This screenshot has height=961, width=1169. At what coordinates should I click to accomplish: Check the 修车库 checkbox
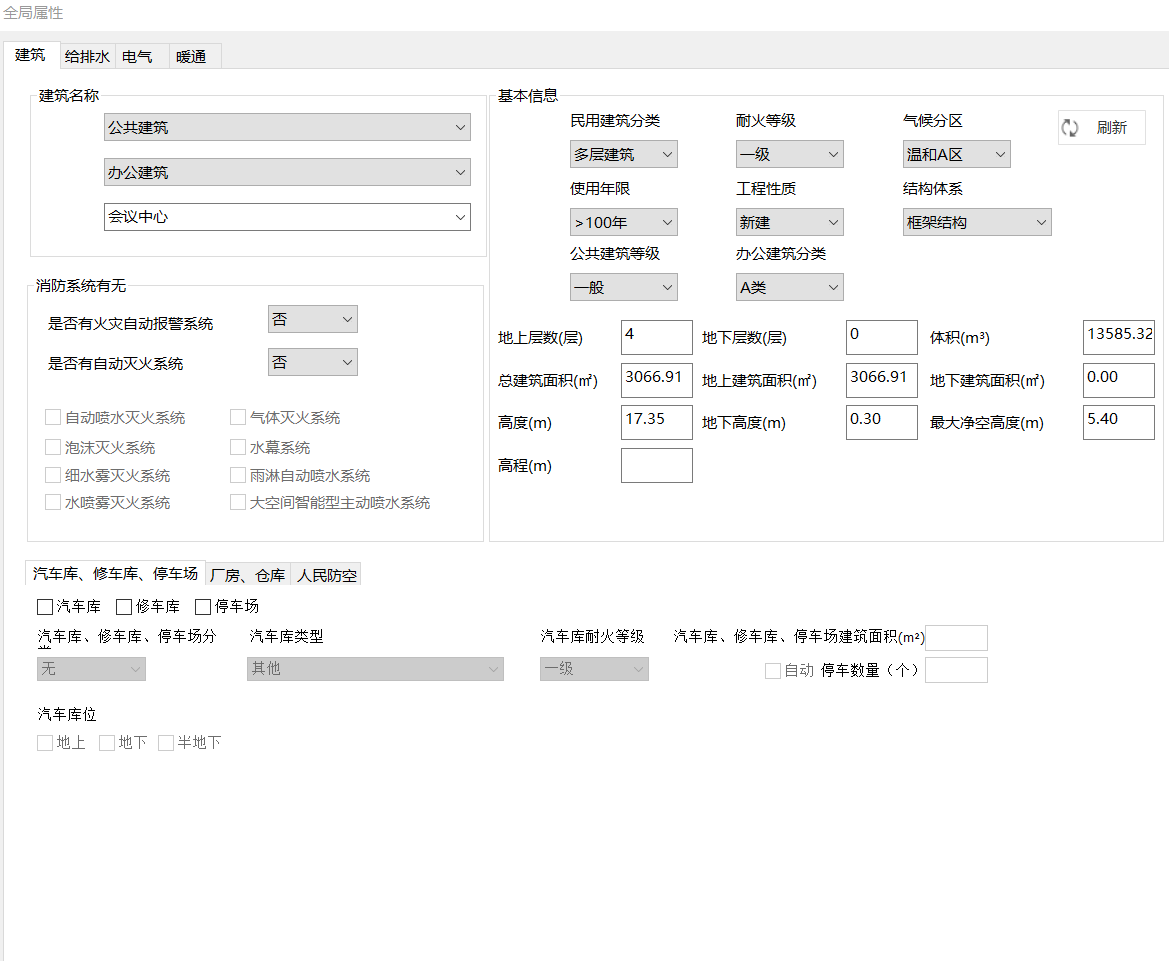pyautogui.click(x=124, y=606)
